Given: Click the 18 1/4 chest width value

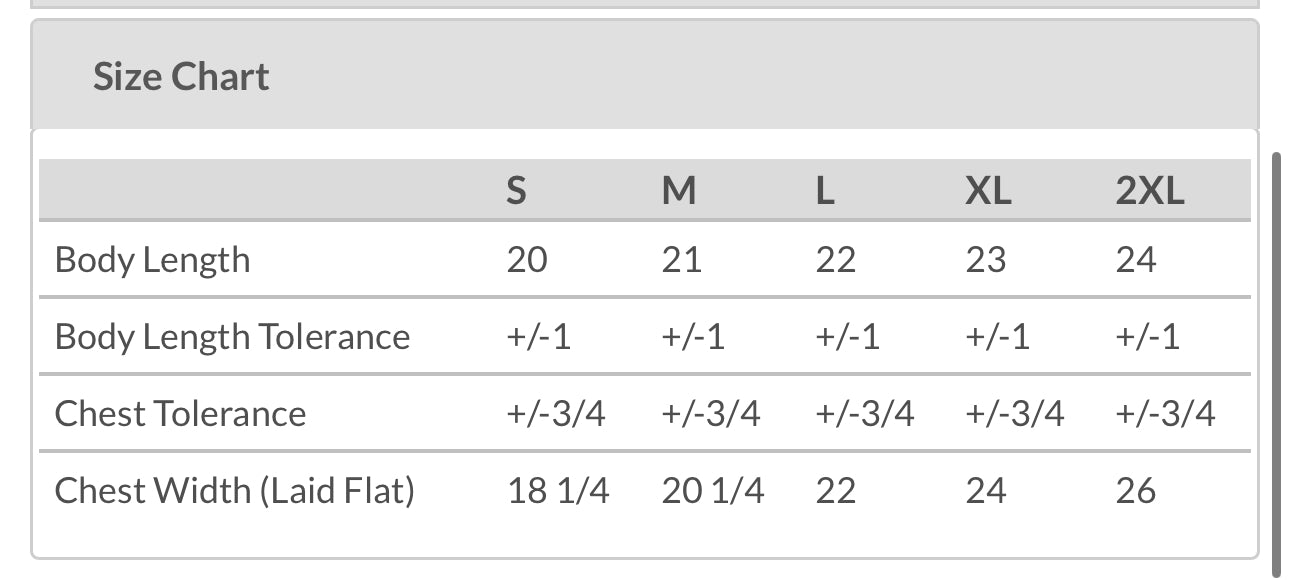Looking at the screenshot, I should click(558, 491).
